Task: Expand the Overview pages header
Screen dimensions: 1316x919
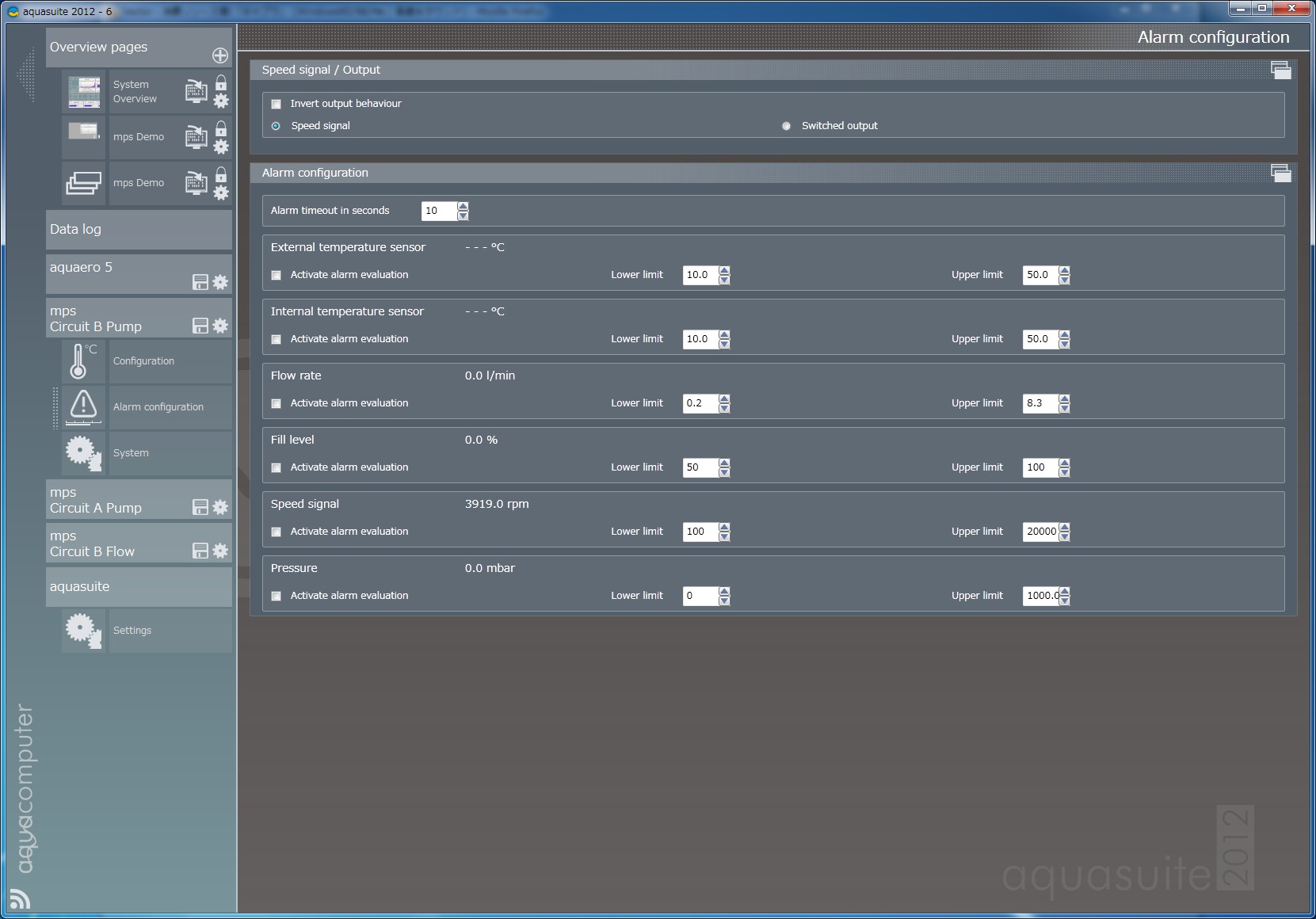Action: pos(139,48)
